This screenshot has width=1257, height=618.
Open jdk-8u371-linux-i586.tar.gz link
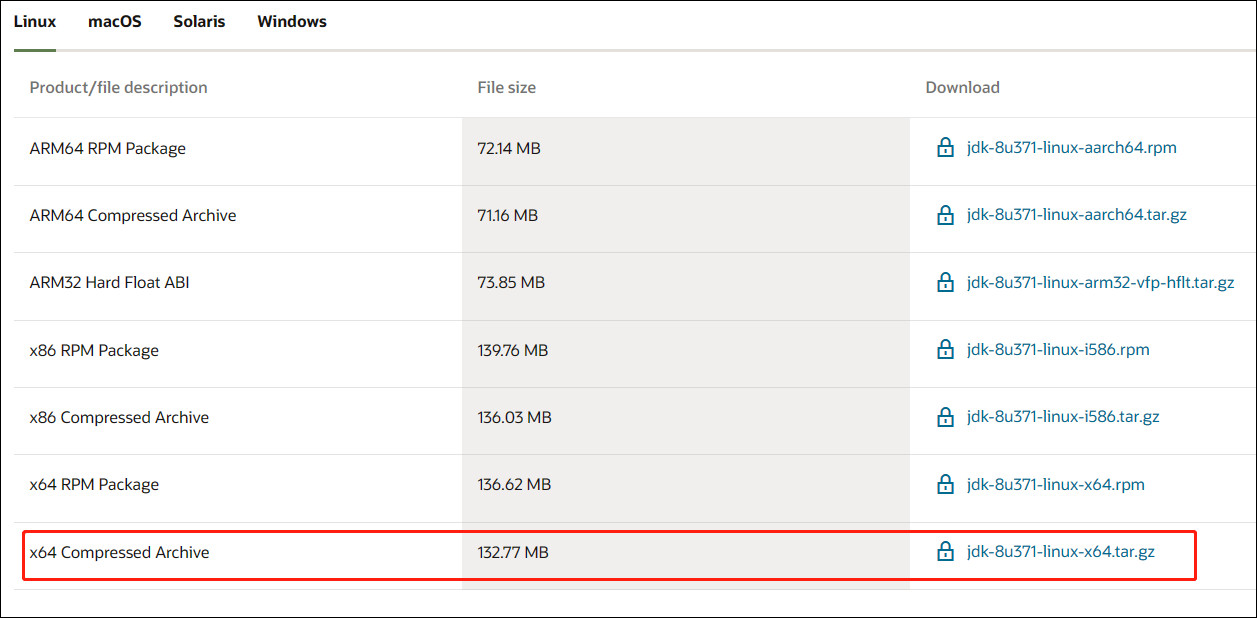click(x=1063, y=417)
